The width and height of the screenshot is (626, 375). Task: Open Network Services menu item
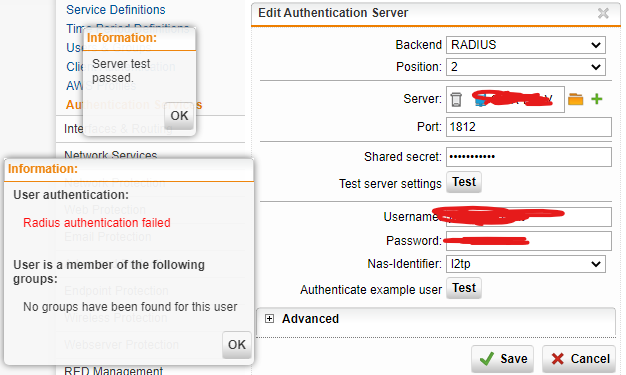pyautogui.click(x=111, y=155)
